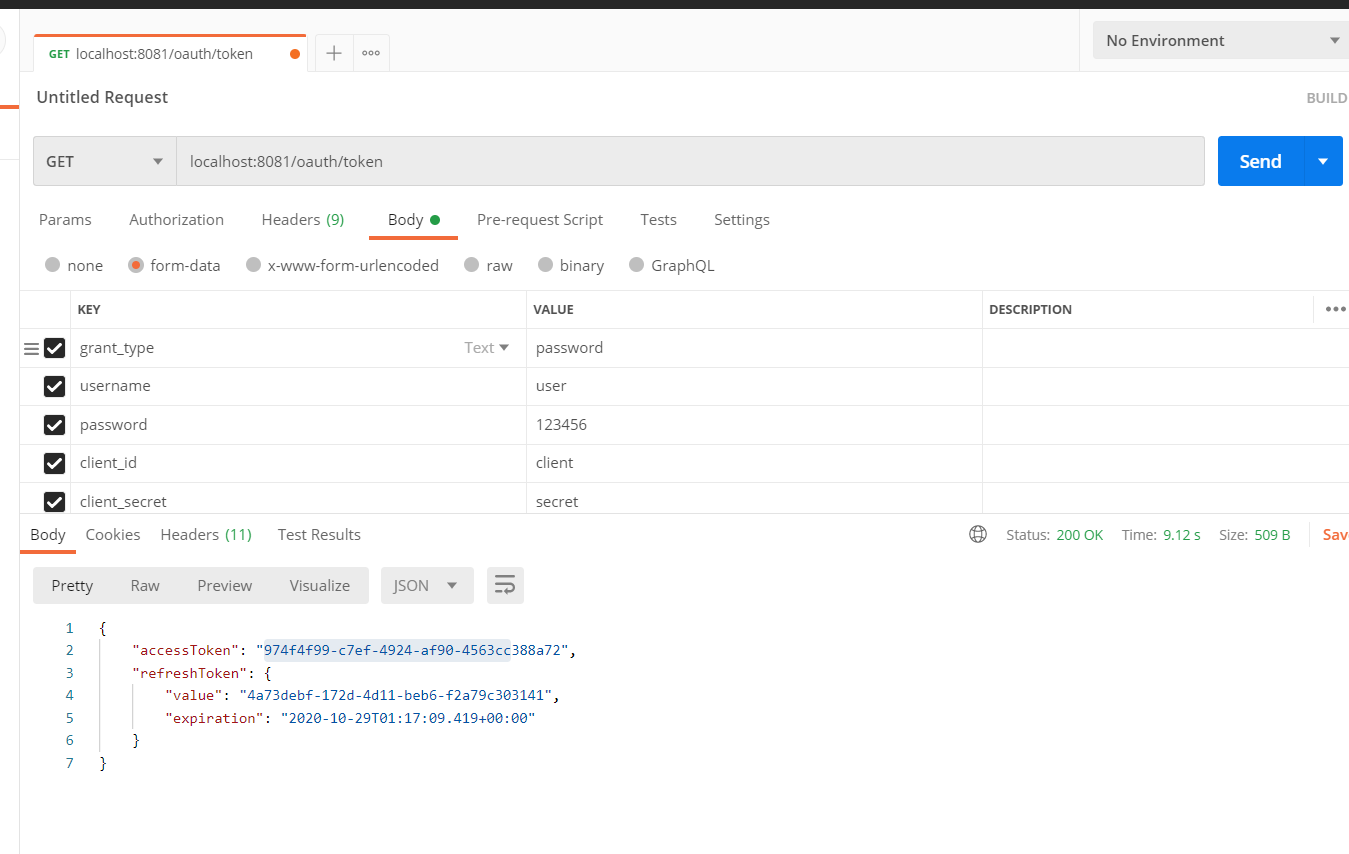
Task: Switch to the Params tab
Action: 65,219
